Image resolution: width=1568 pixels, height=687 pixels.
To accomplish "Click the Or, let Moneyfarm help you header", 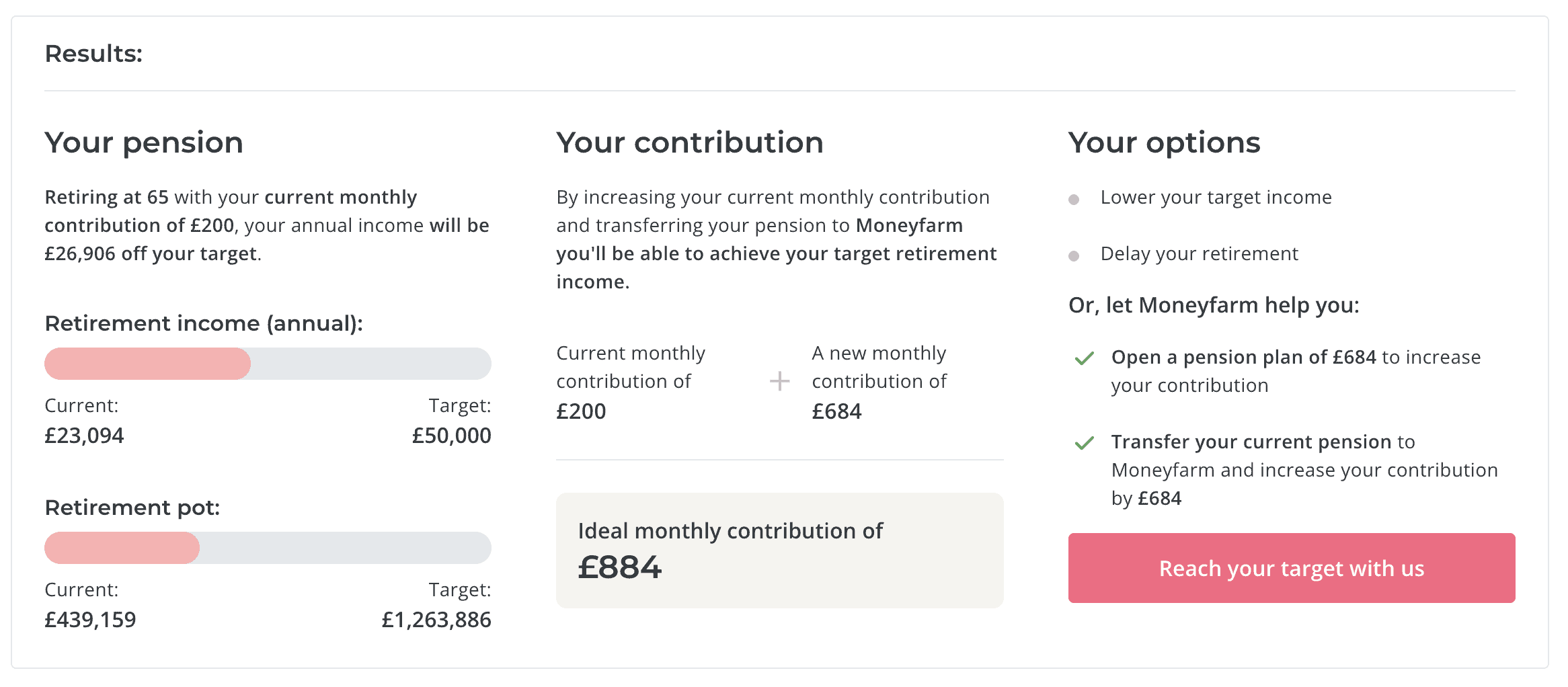I will click(x=1212, y=305).
